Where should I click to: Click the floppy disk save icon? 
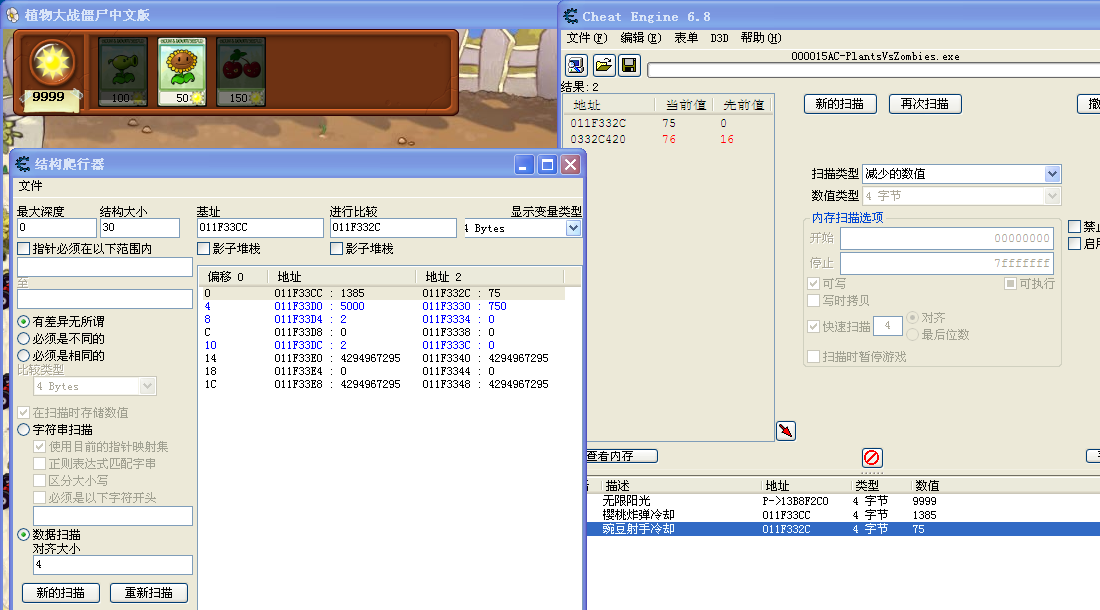pyautogui.click(x=629, y=66)
